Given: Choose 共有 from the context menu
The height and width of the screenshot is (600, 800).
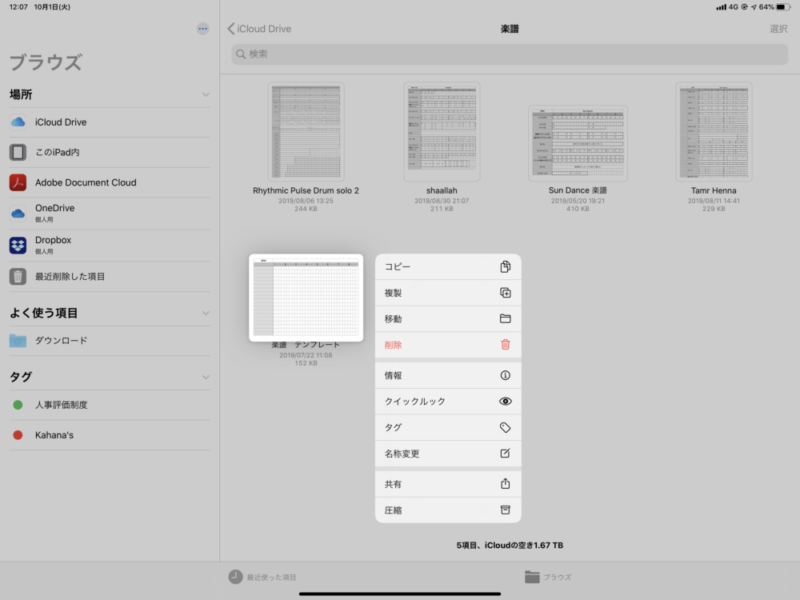Looking at the screenshot, I should click(448, 484).
